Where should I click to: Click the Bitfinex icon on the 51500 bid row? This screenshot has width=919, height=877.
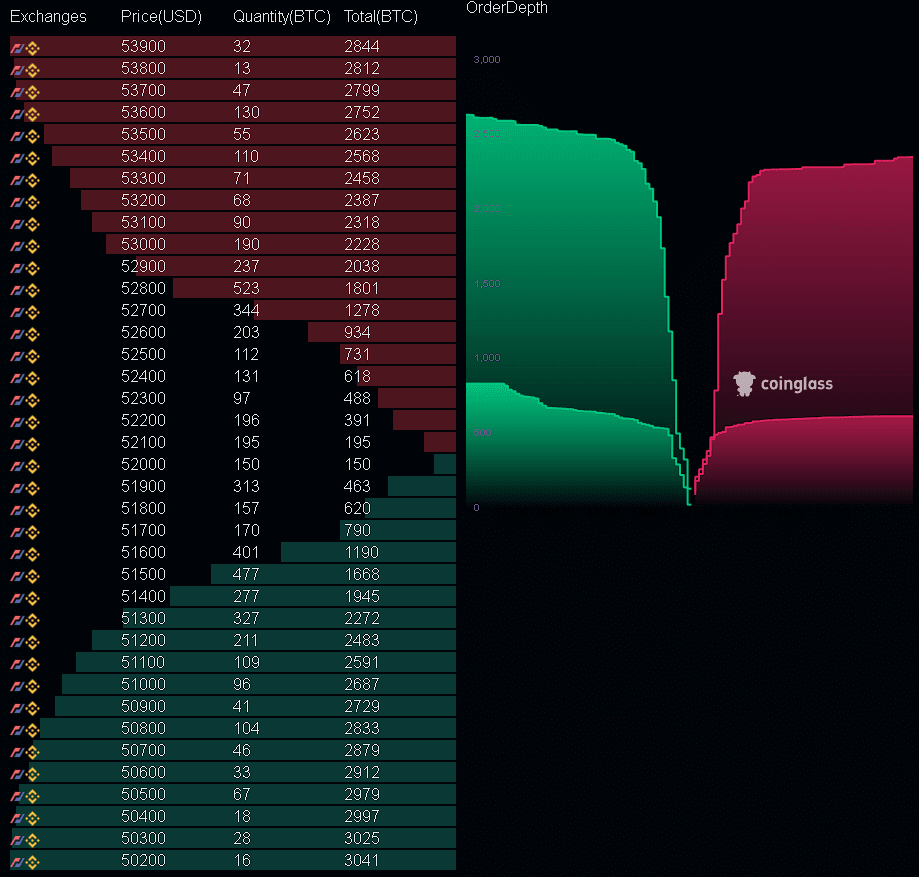[17, 574]
